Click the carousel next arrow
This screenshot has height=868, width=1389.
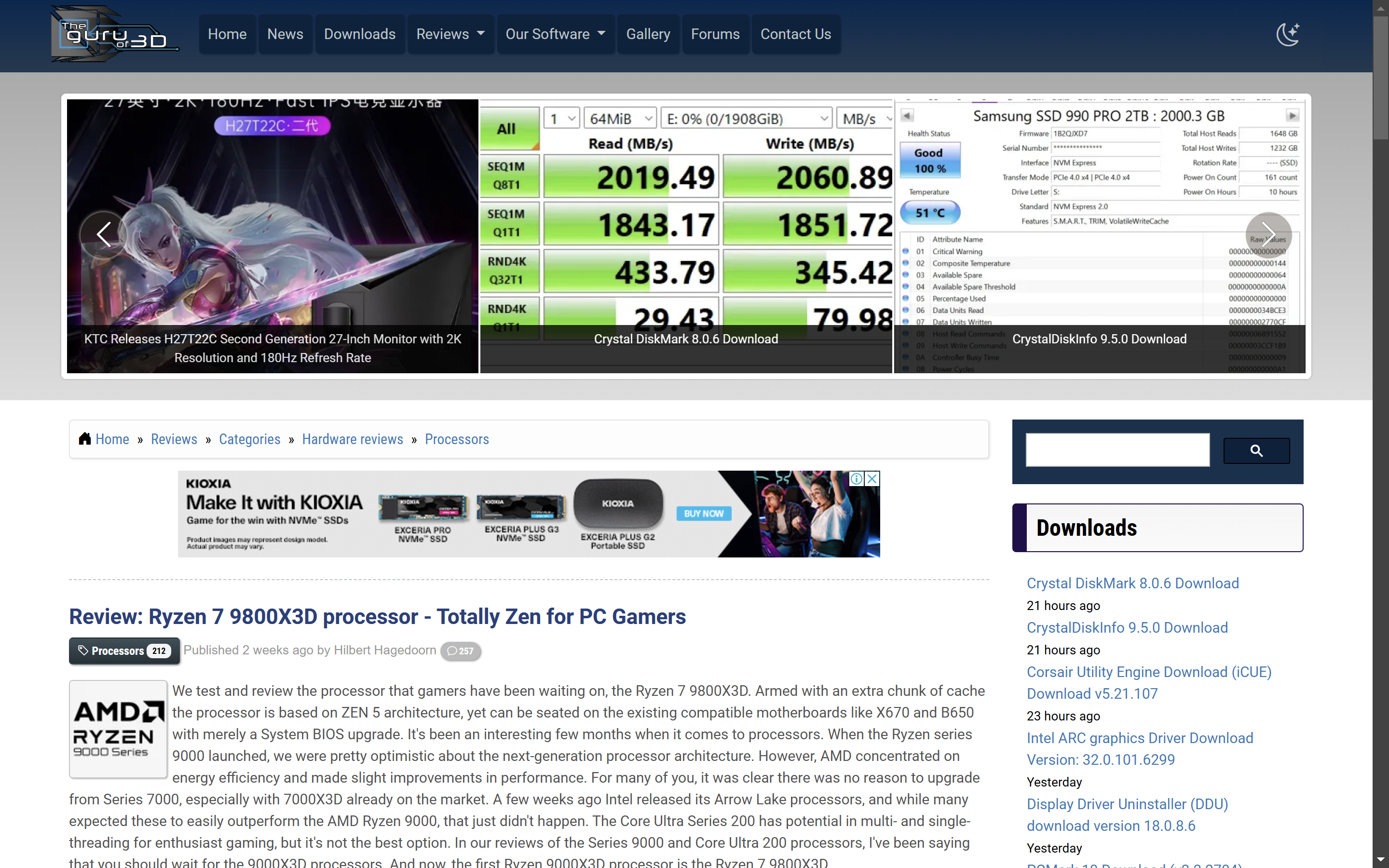click(1268, 234)
